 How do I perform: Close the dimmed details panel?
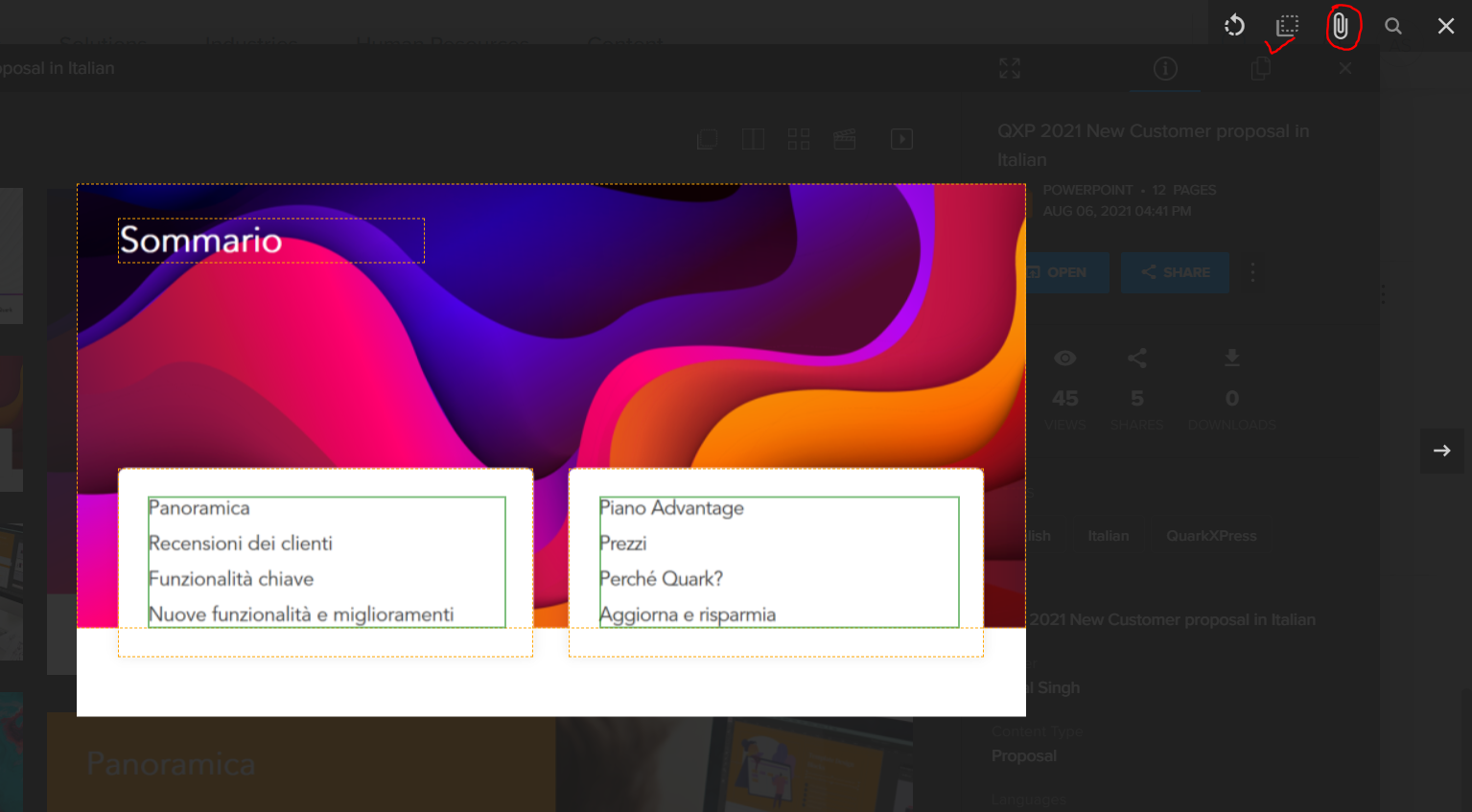1345,68
